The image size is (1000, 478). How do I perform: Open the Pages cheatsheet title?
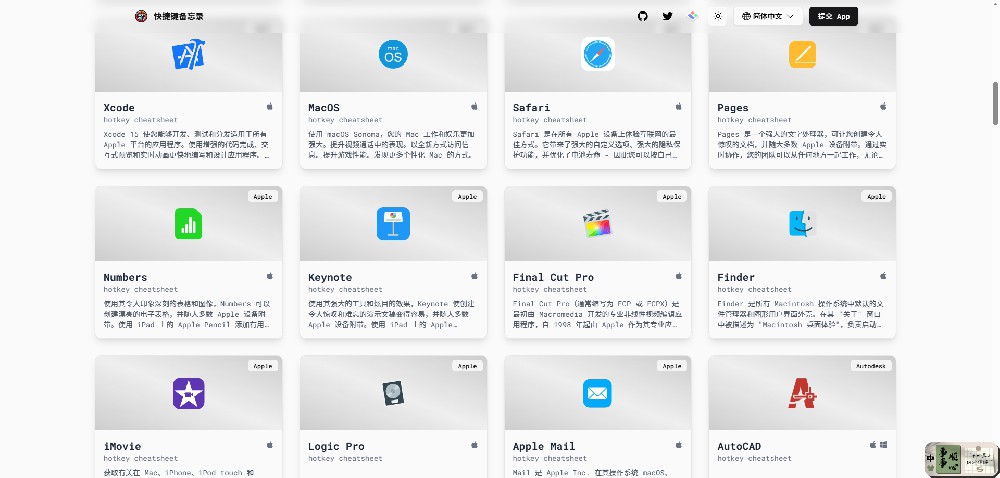[x=733, y=108]
